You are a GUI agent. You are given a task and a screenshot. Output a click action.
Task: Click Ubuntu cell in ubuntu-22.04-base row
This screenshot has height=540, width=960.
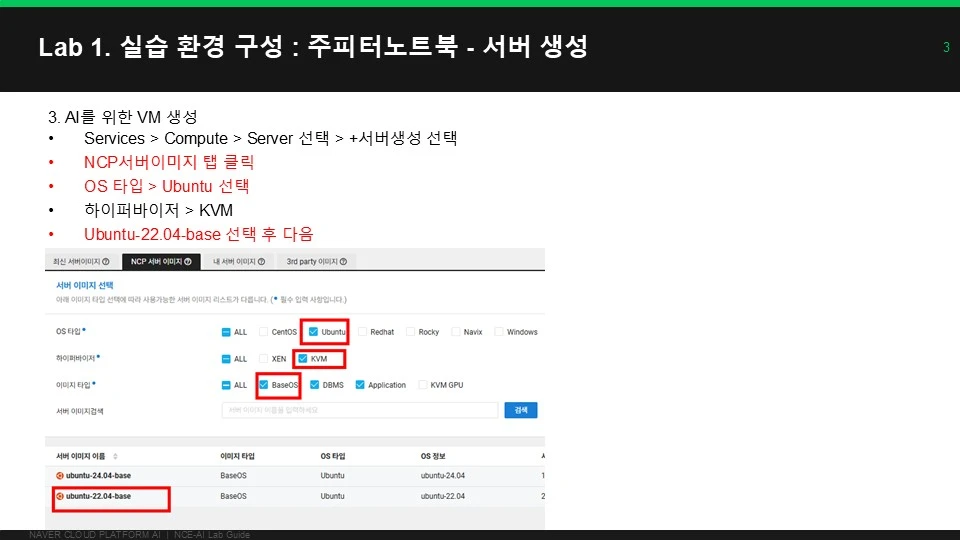point(332,497)
